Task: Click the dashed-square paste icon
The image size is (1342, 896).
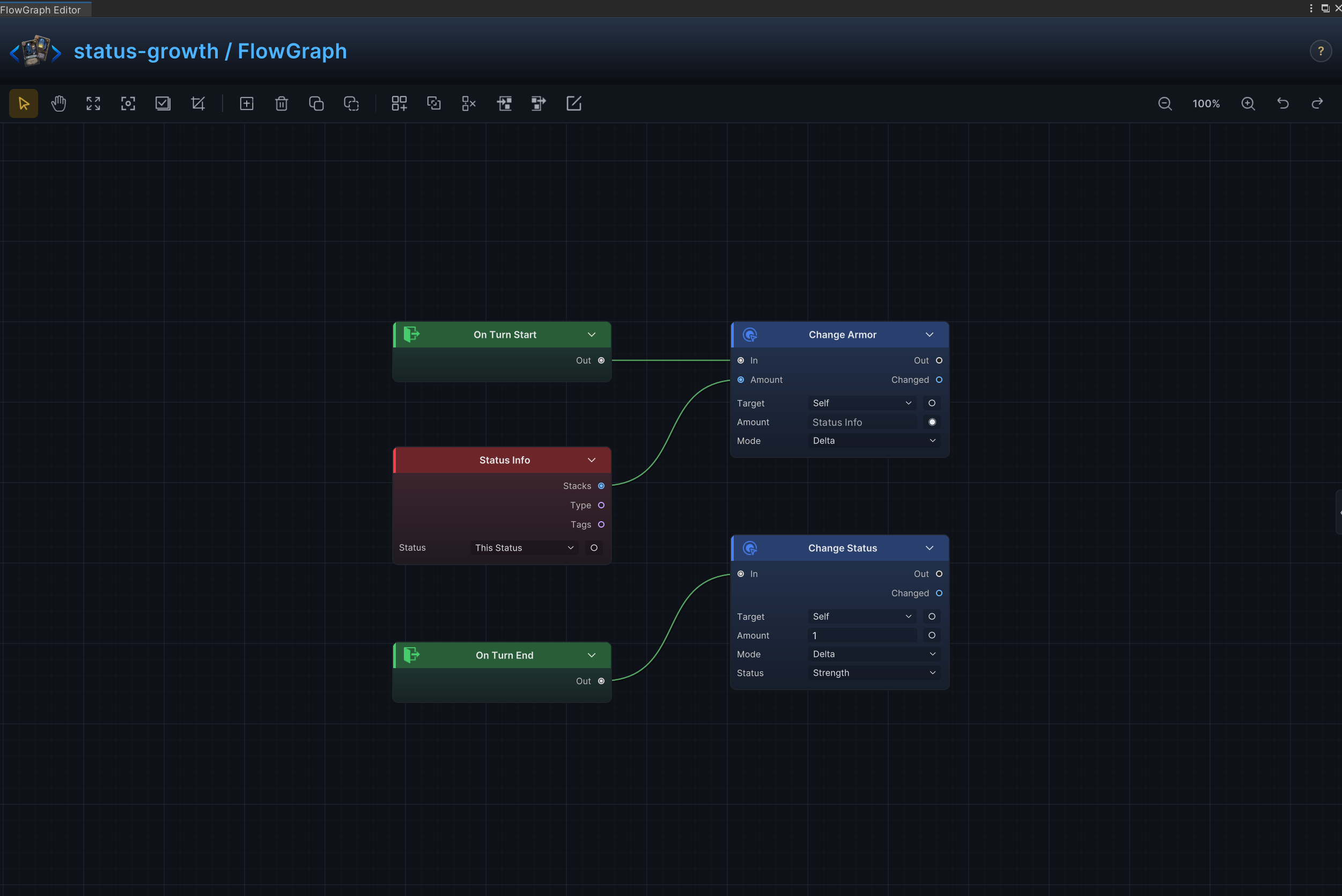Action: (x=351, y=103)
